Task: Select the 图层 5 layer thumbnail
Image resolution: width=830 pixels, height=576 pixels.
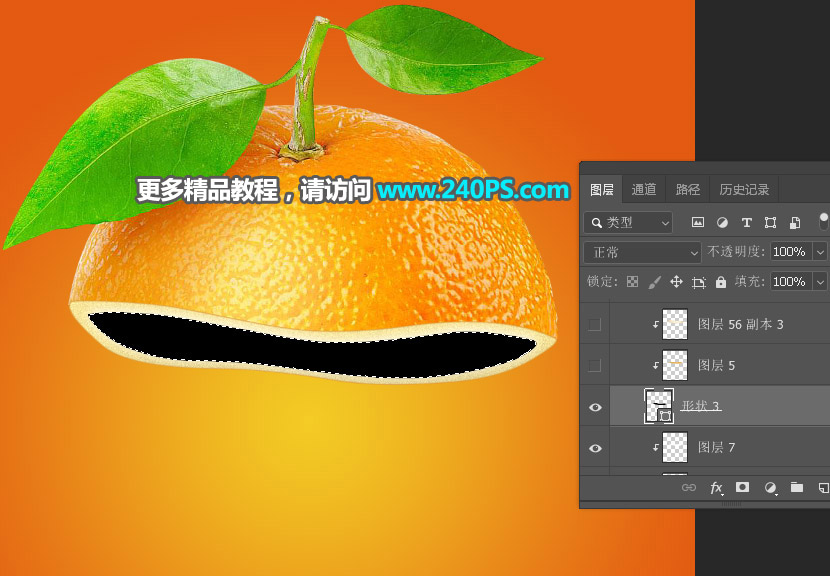Action: (675, 365)
